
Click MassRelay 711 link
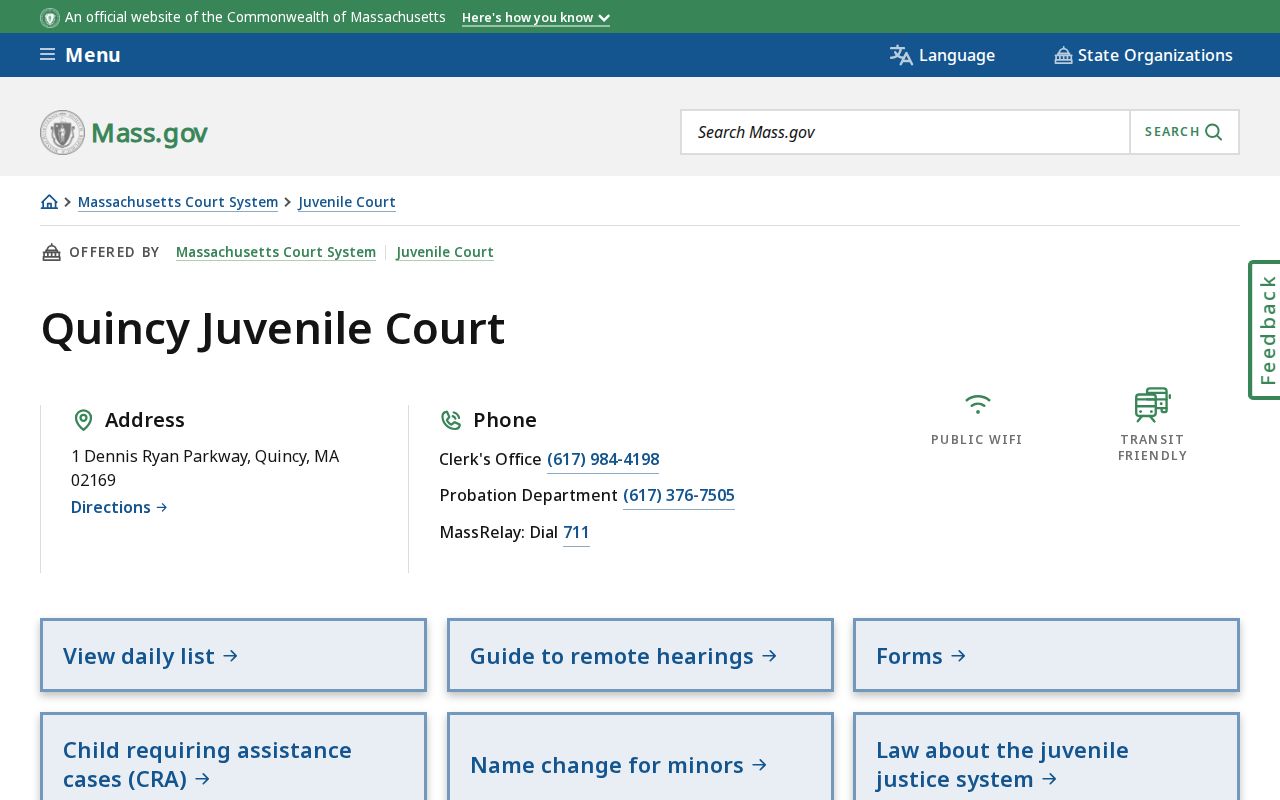[576, 532]
